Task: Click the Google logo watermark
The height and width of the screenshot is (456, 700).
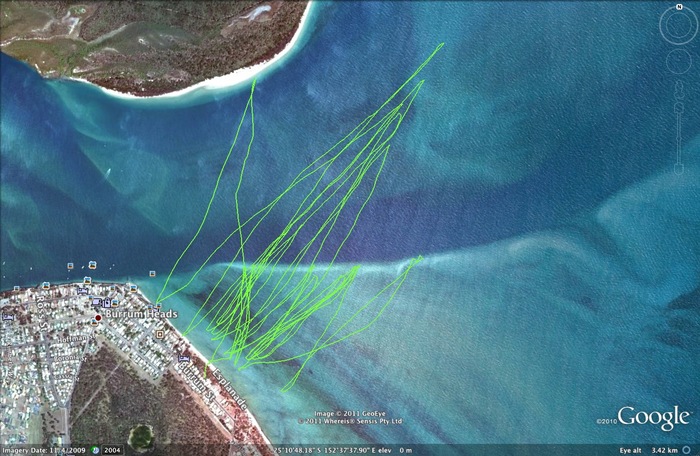Action: pos(653,418)
